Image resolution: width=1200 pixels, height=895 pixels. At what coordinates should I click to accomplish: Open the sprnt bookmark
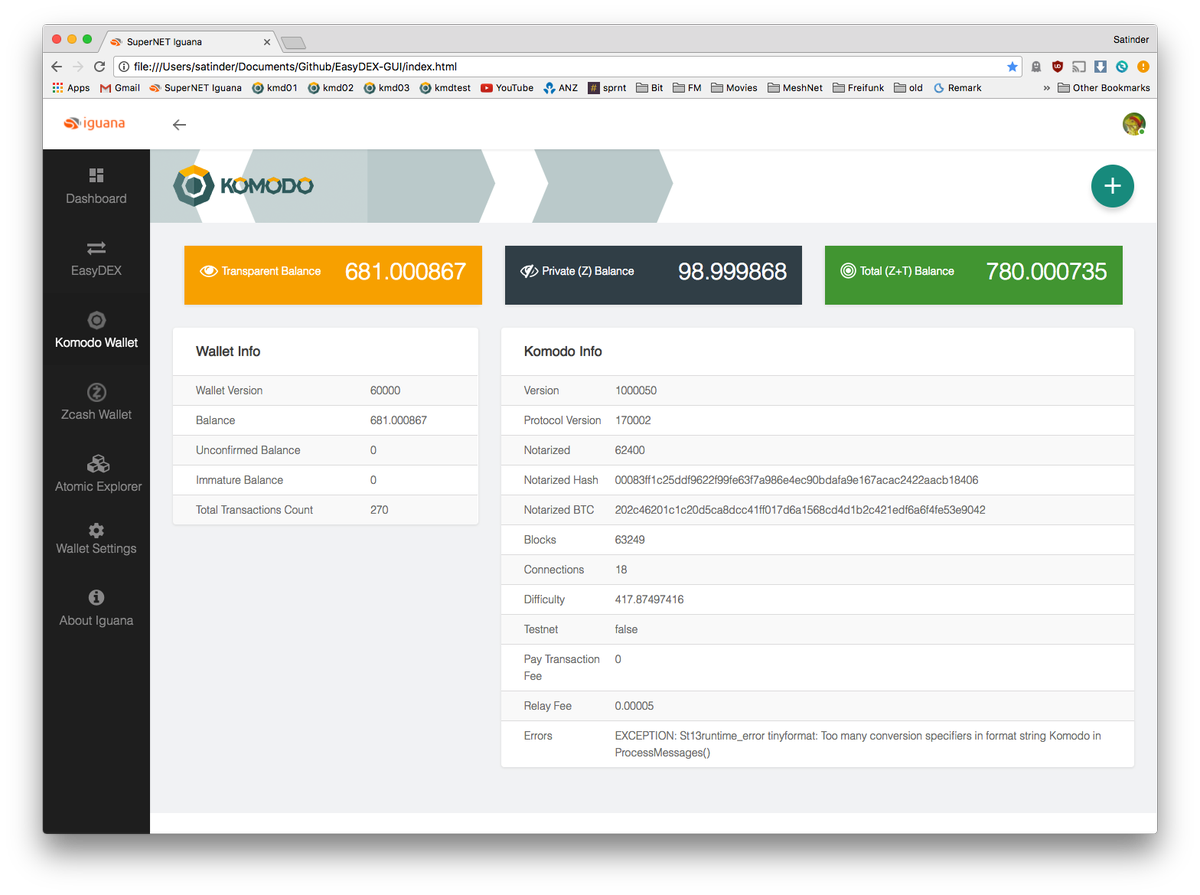(x=607, y=88)
